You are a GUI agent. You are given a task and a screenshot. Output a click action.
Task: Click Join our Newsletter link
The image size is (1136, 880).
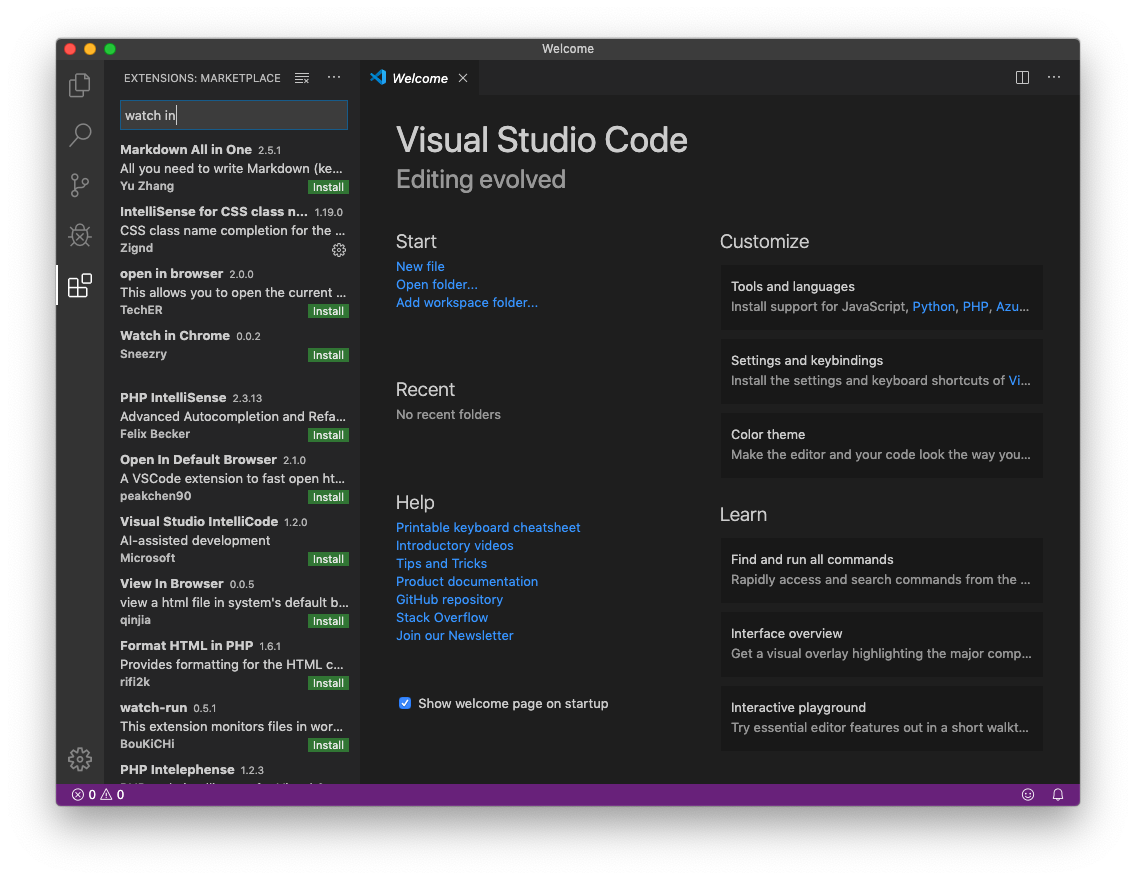pyautogui.click(x=454, y=635)
